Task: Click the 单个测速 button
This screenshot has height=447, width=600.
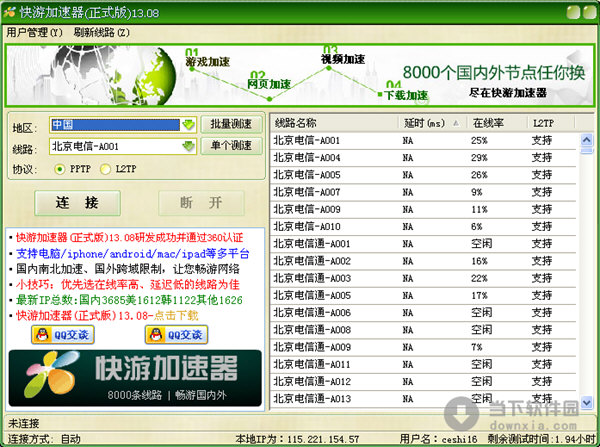Action: tap(231, 145)
